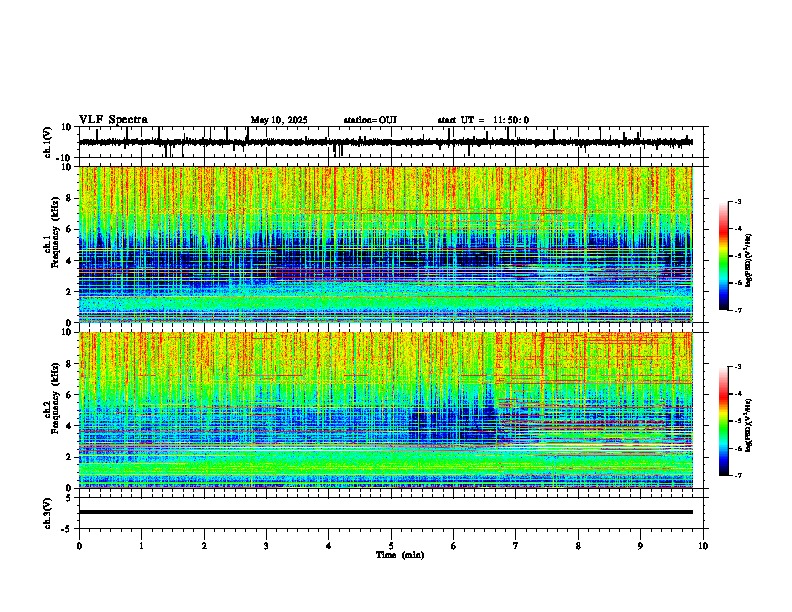Click the "8" kHz tick on ch.1 spectrogram
The height and width of the screenshot is (612, 792).
click(70, 198)
